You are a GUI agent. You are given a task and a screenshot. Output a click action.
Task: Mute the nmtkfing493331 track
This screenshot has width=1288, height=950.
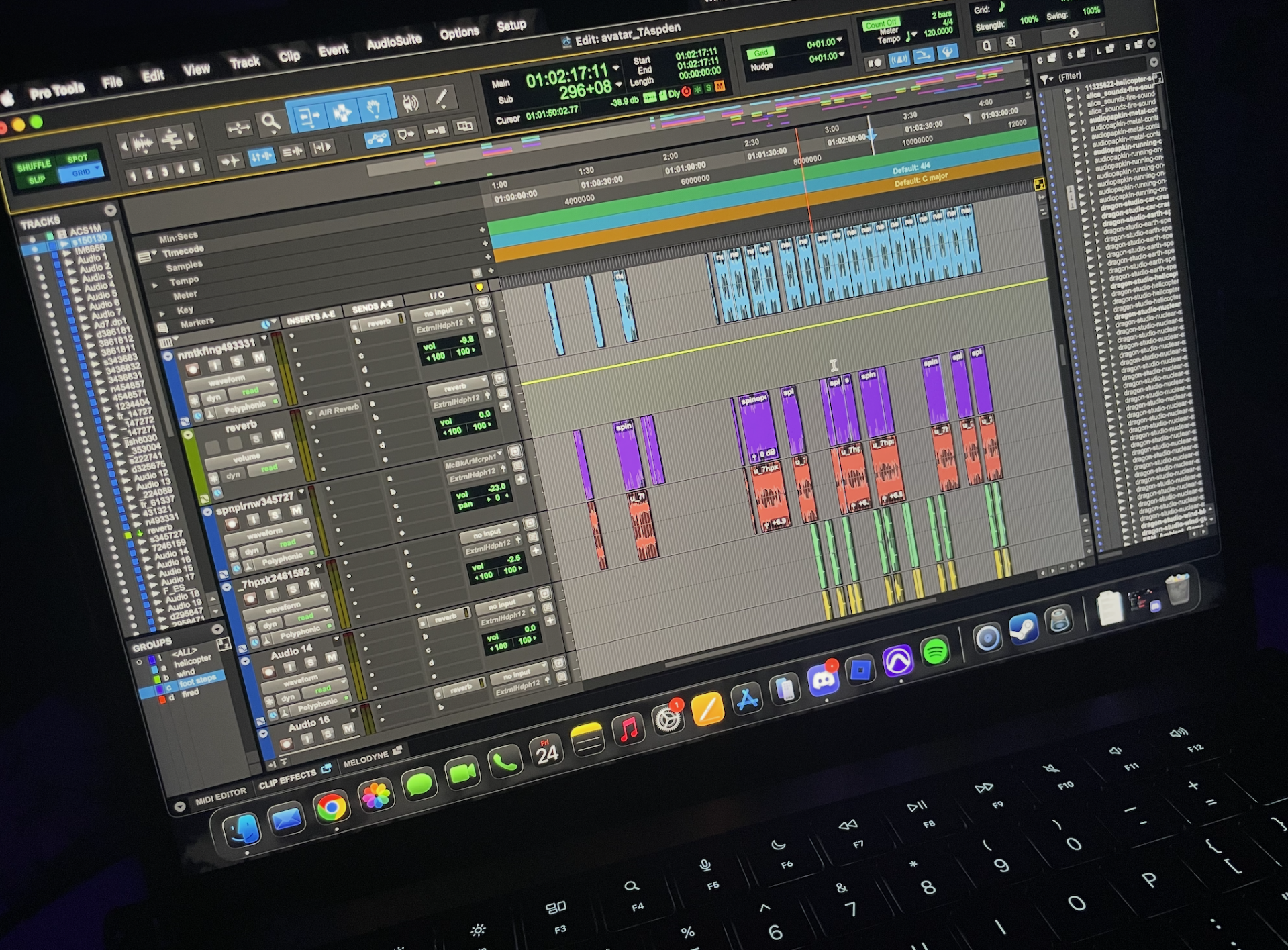coord(259,359)
